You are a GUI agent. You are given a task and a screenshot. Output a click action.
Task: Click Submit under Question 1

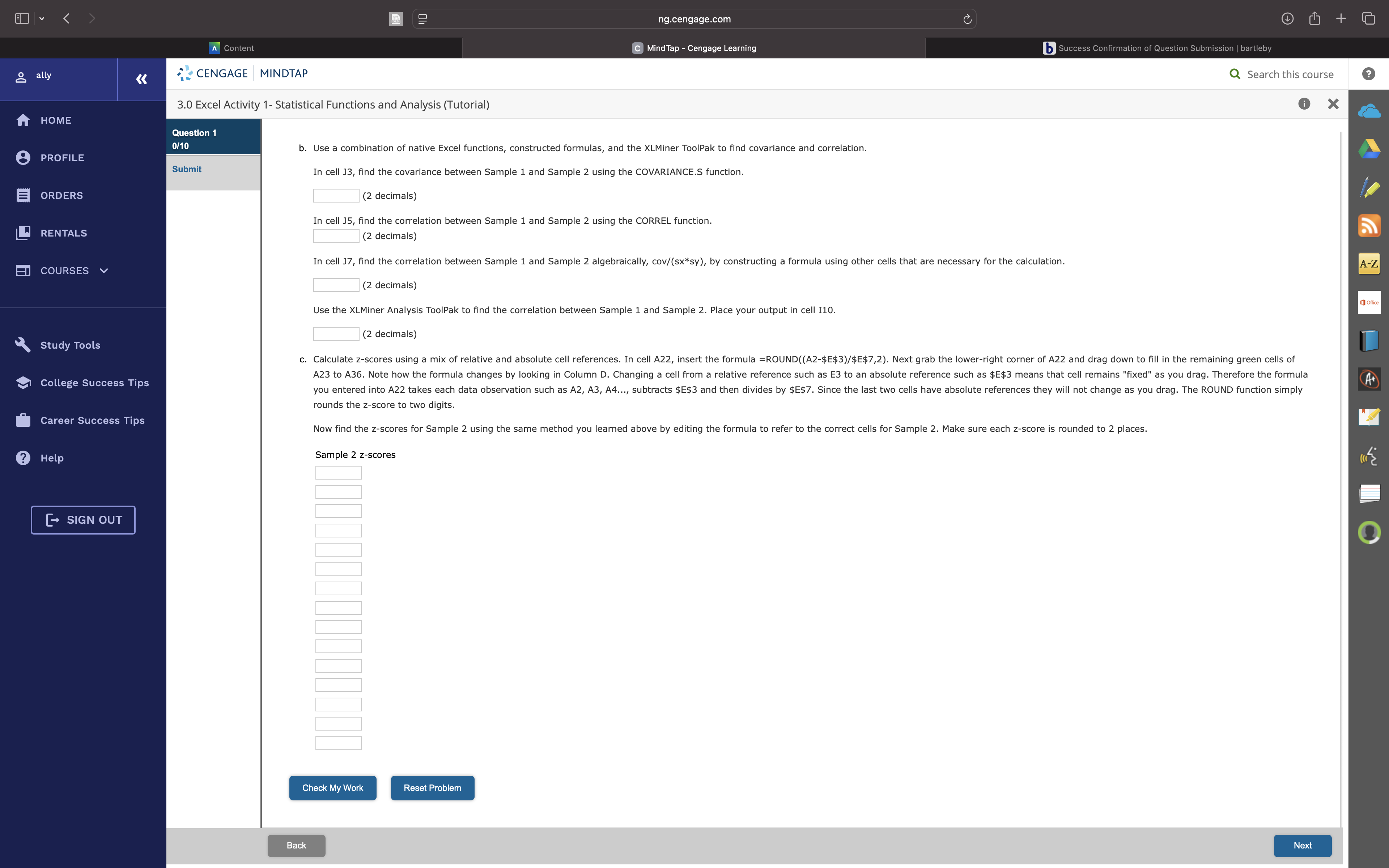click(x=187, y=169)
